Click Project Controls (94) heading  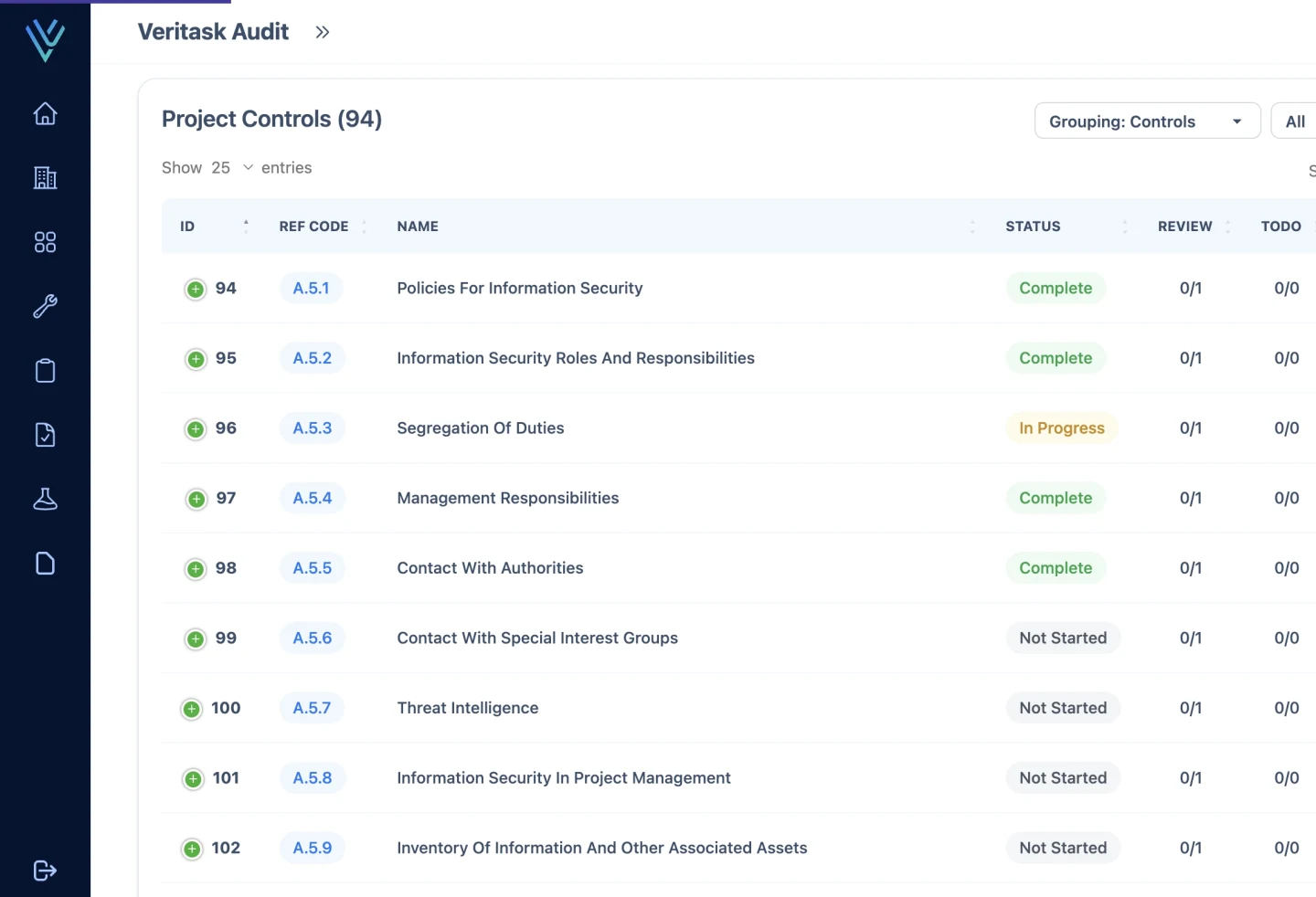[271, 120]
